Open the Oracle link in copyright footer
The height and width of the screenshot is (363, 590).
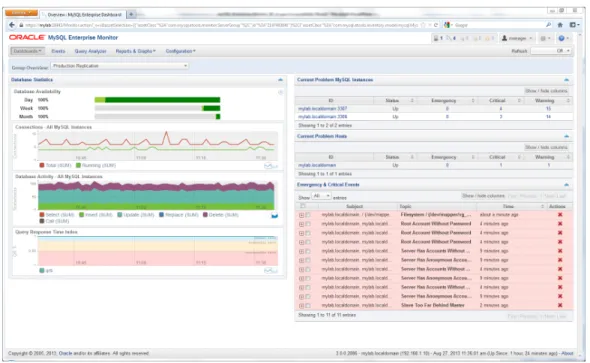tap(65, 353)
